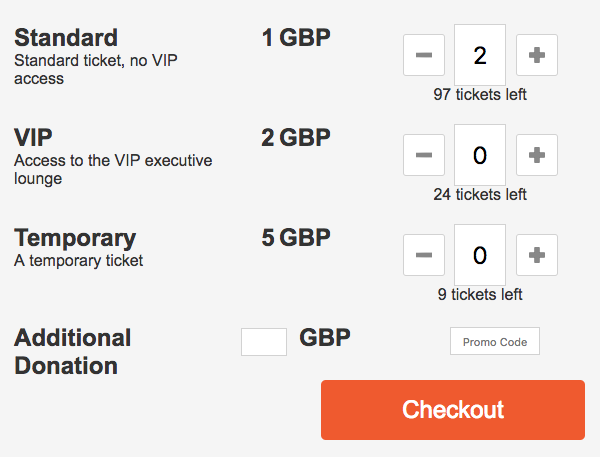Click the VIP executive lounge description
Image resolution: width=600 pixels, height=457 pixels.
[x=113, y=169]
